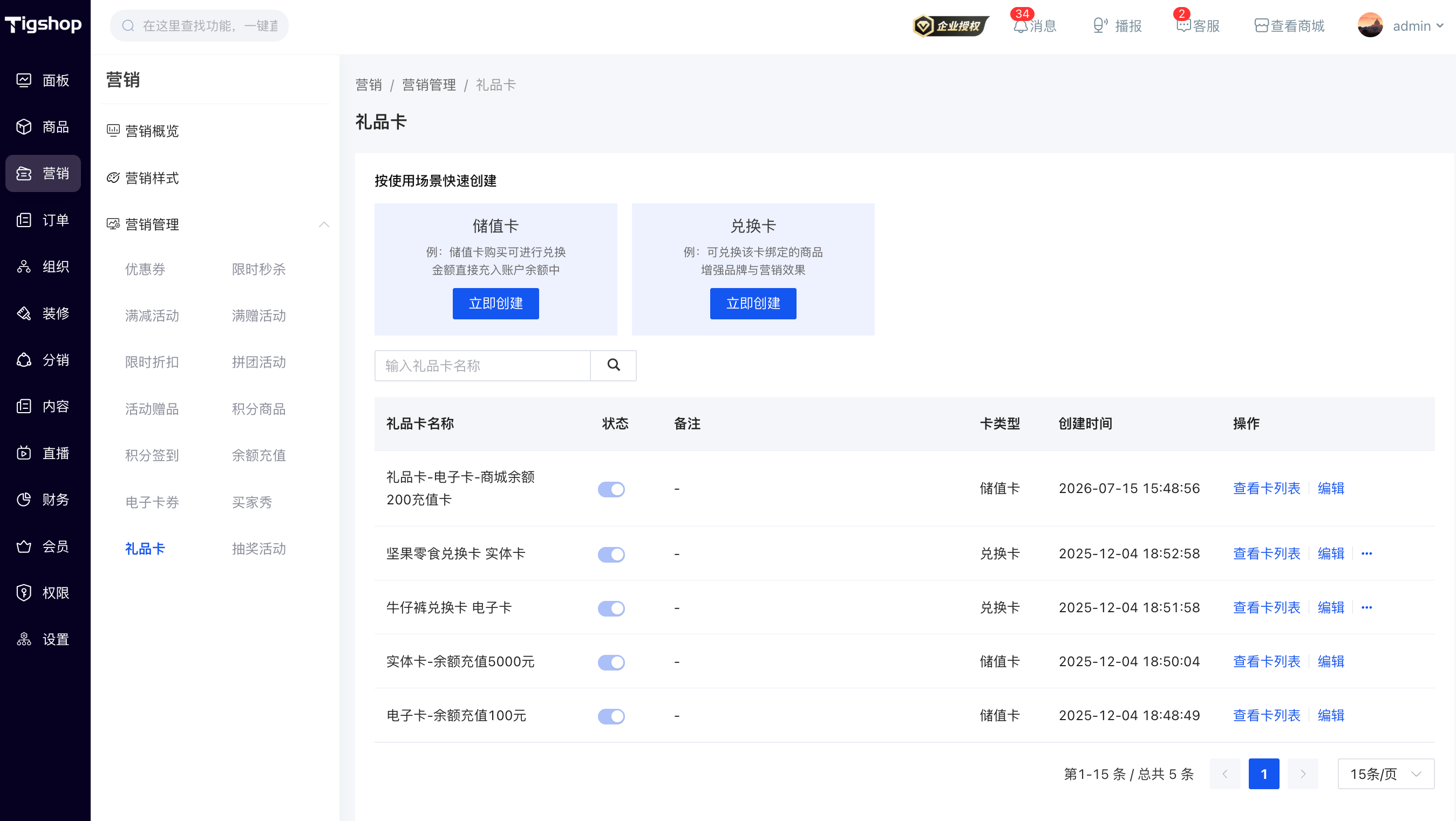Open the 消息 notification bell
This screenshot has height=821, width=1456.
pyautogui.click(x=1020, y=26)
